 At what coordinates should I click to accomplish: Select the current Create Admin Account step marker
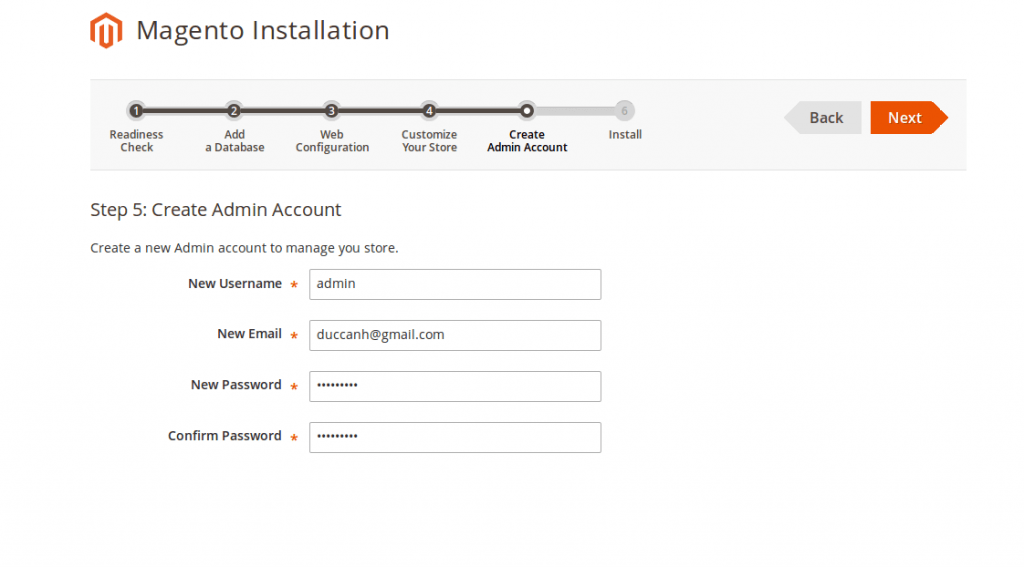526,111
